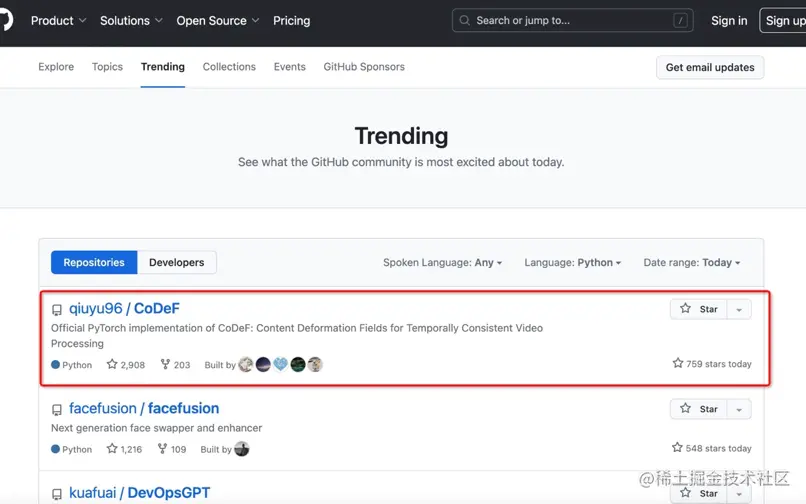Click the 759 stars today text
806x504 pixels.
pos(712,364)
